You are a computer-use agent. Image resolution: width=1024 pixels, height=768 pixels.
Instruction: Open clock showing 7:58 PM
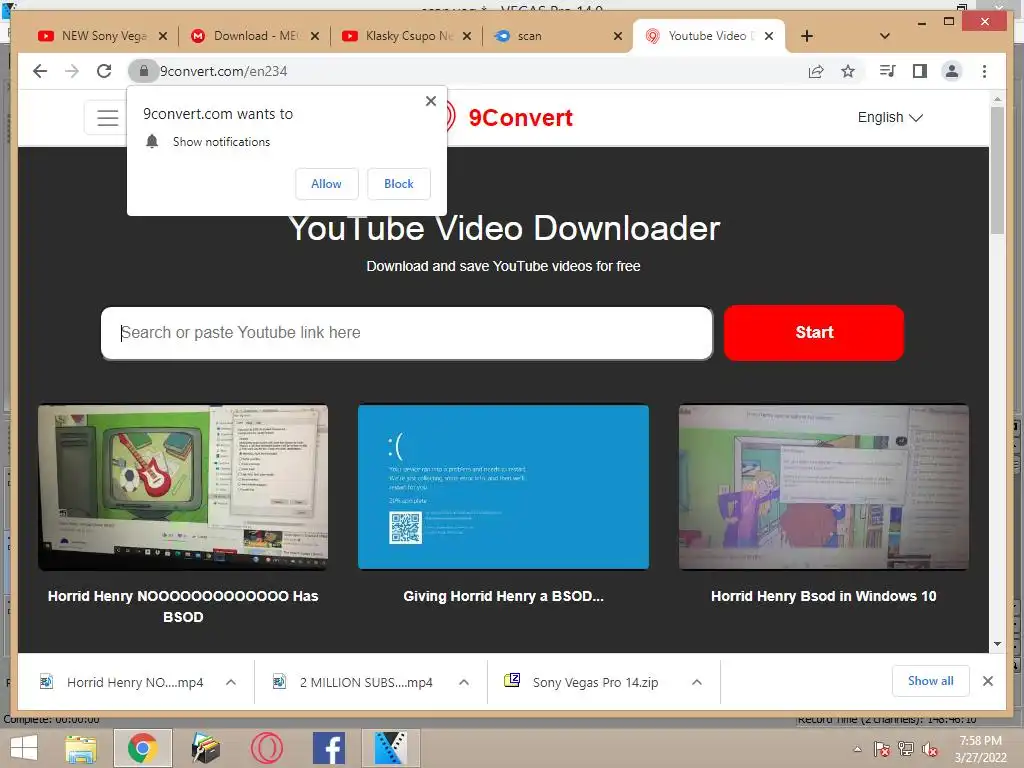tap(980, 749)
